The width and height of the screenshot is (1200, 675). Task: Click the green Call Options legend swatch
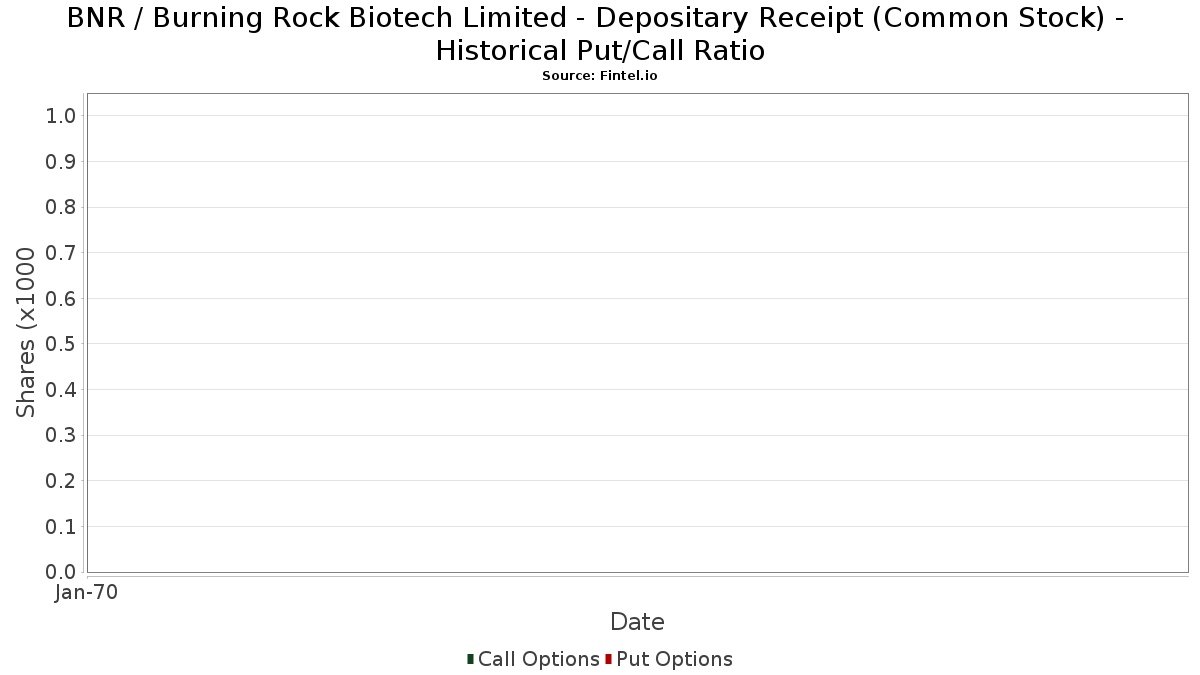click(x=470, y=659)
